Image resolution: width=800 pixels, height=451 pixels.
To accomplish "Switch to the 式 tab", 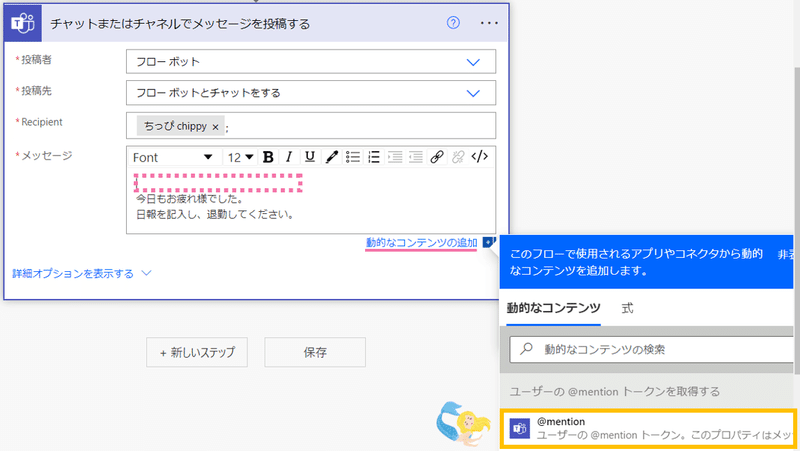I will pyautogui.click(x=627, y=308).
